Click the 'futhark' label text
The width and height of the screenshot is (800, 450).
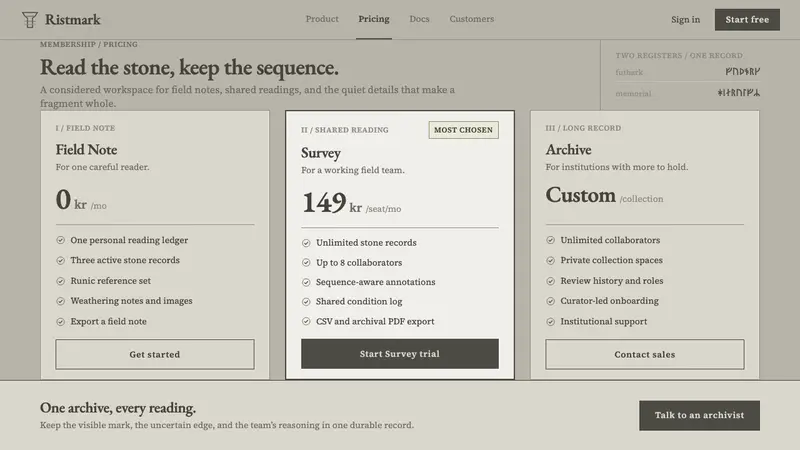[x=629, y=72]
